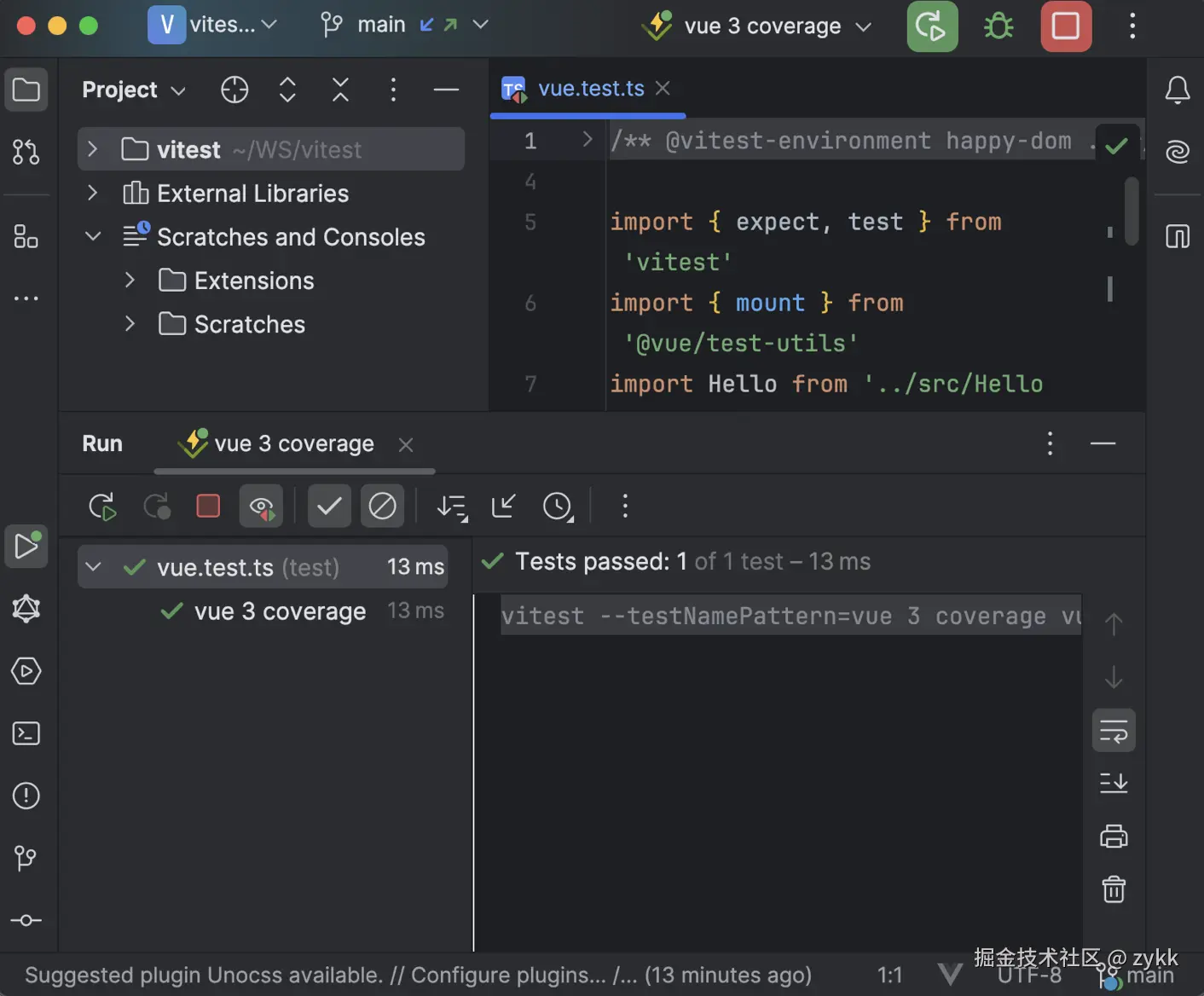Open the AI Assistant spiral icon
The height and width of the screenshot is (996, 1204).
click(1178, 152)
